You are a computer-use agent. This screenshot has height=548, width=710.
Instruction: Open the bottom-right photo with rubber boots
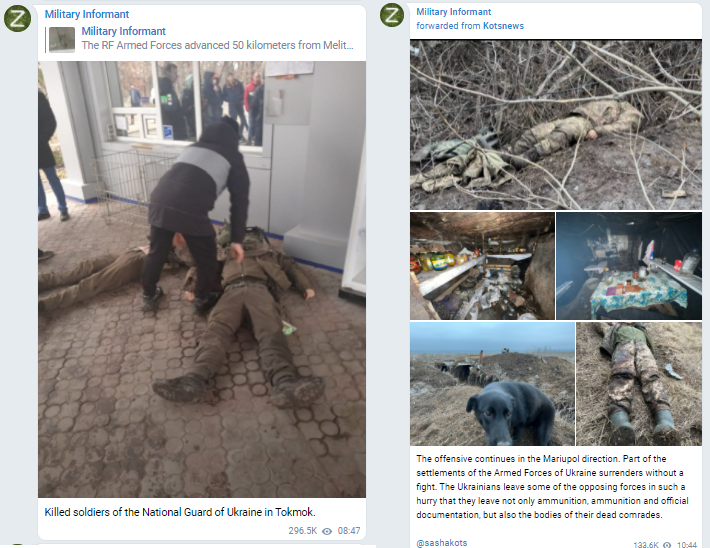(x=639, y=384)
